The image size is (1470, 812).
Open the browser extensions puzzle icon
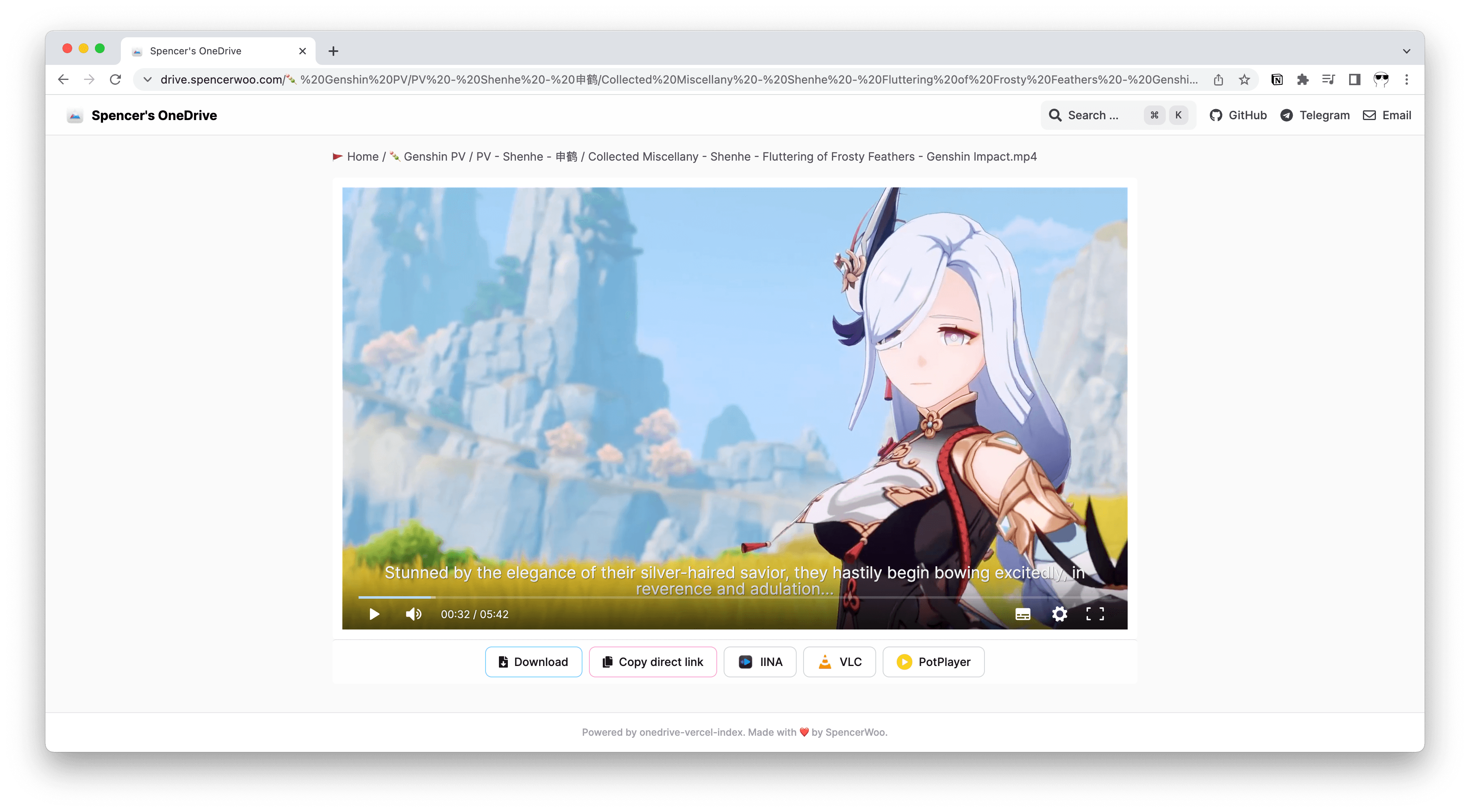tap(1303, 79)
